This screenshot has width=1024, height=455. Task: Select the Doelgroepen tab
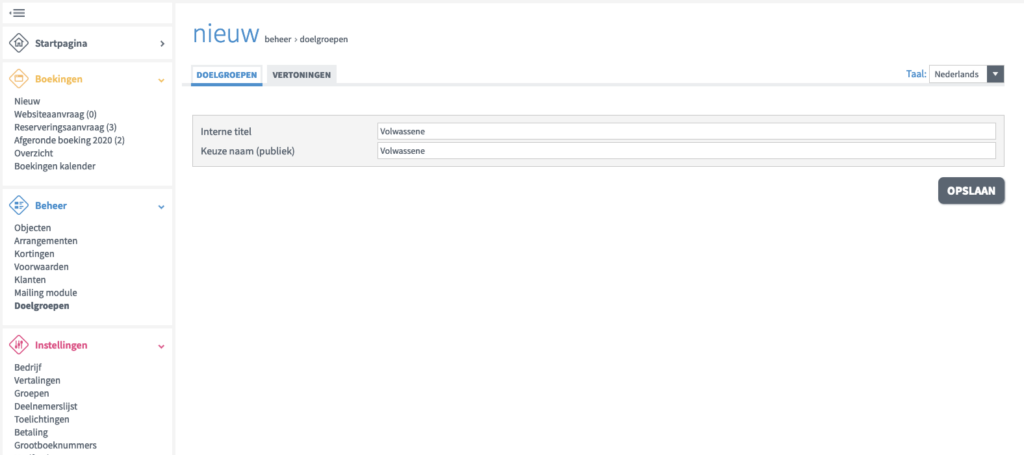pyautogui.click(x=227, y=75)
